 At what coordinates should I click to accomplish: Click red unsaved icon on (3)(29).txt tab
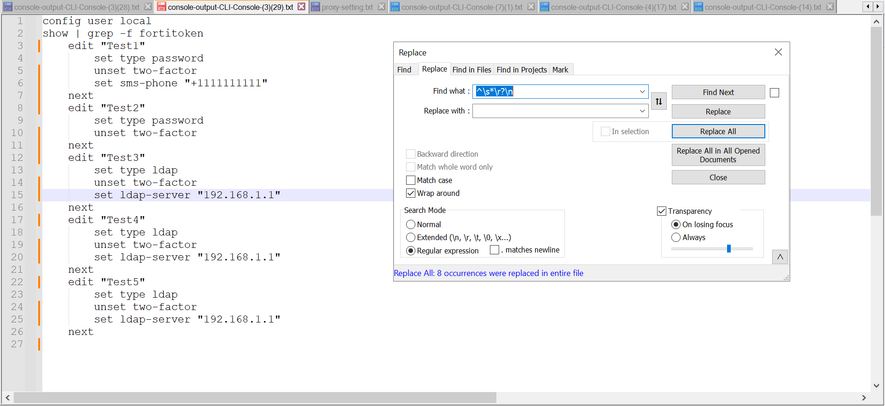pyautogui.click(x=161, y=7)
